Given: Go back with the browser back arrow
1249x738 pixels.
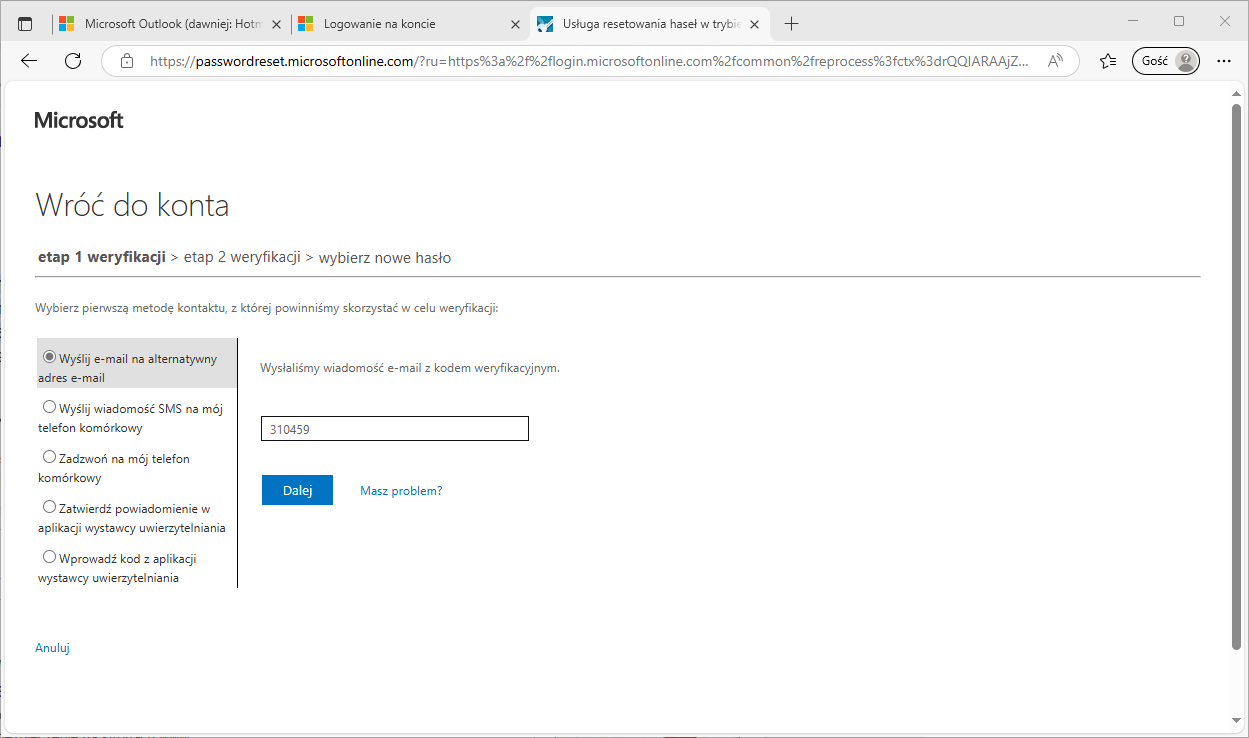Looking at the screenshot, I should (29, 61).
